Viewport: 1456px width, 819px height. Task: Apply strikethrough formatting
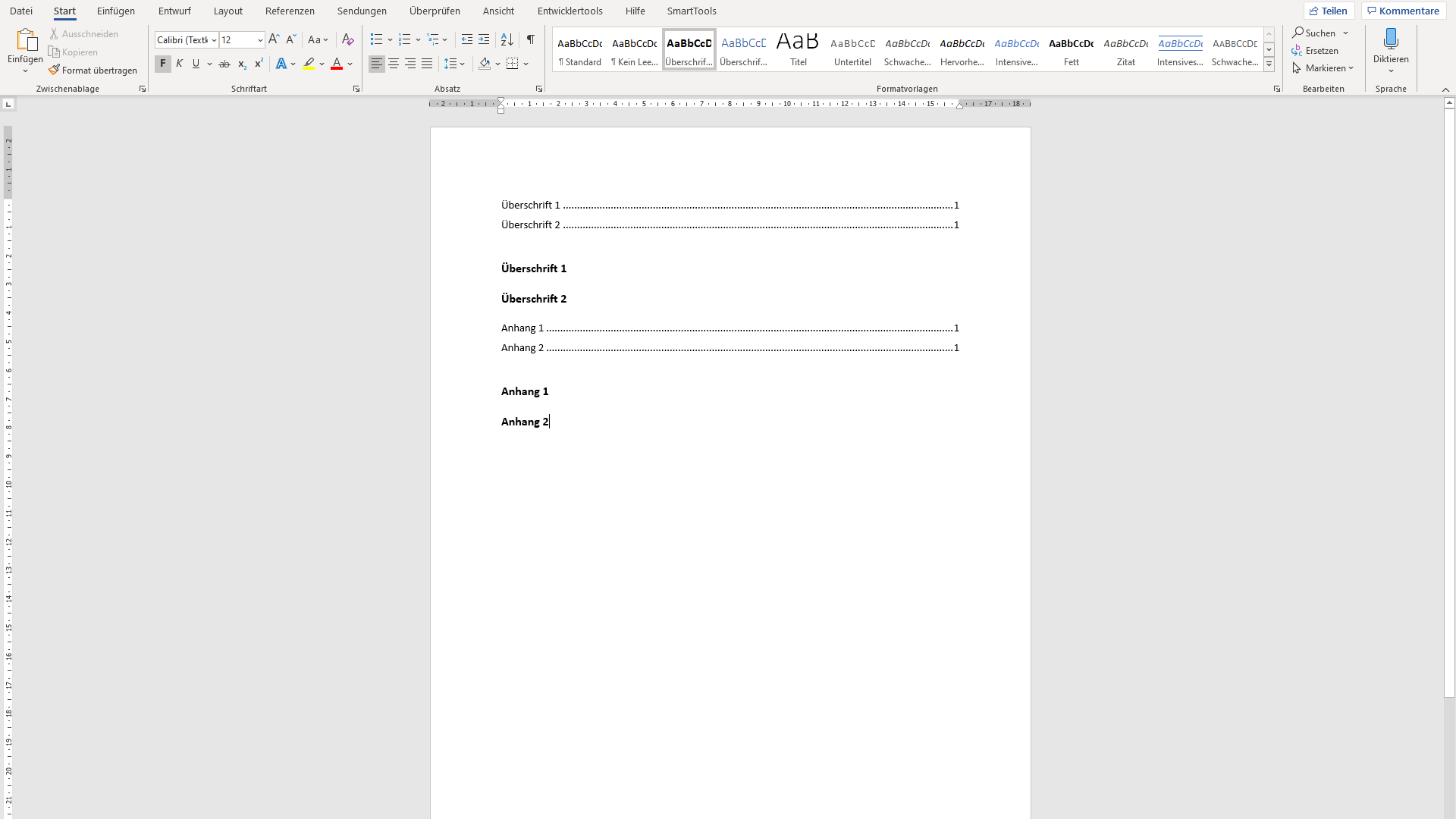click(224, 64)
